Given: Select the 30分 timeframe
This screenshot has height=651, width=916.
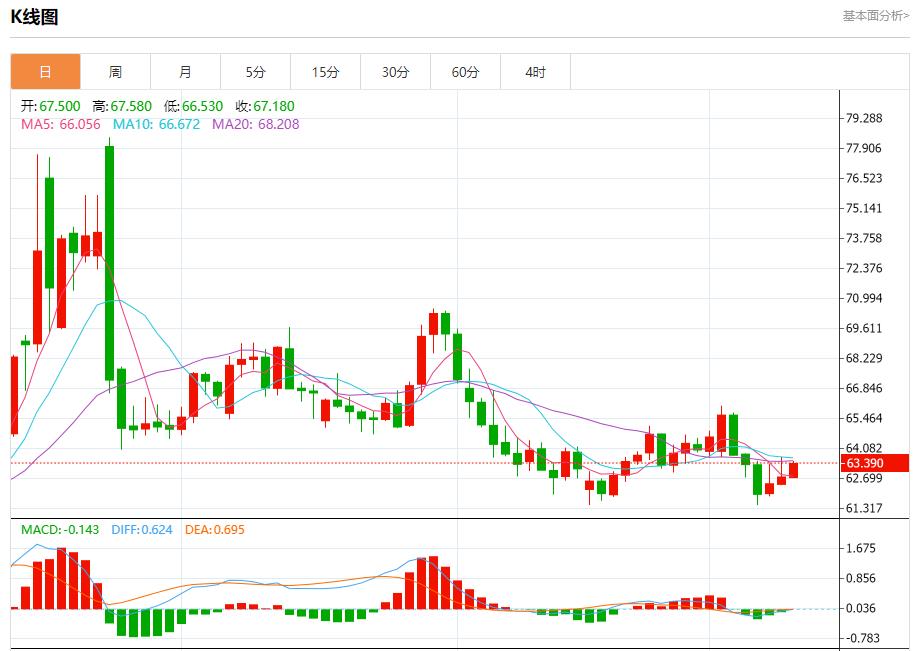Looking at the screenshot, I should [394, 71].
